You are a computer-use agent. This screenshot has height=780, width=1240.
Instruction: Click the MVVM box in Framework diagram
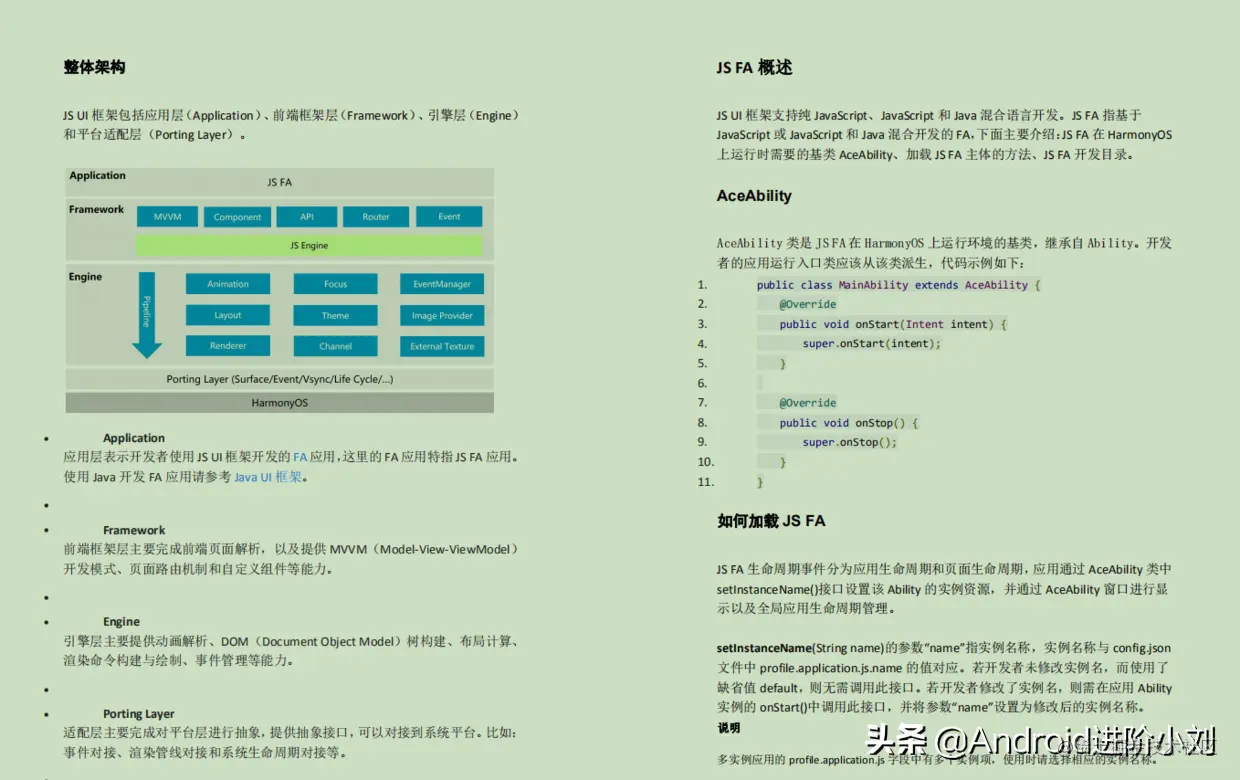(x=167, y=216)
